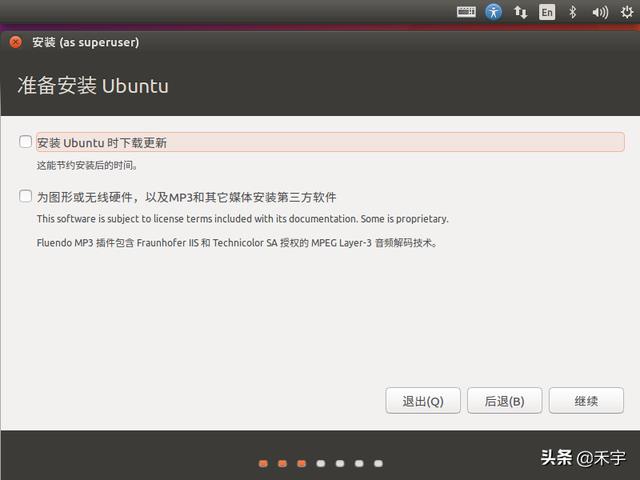This screenshot has height=480, width=640.
Task: Close the installer window with red button
Action: pos(16,42)
